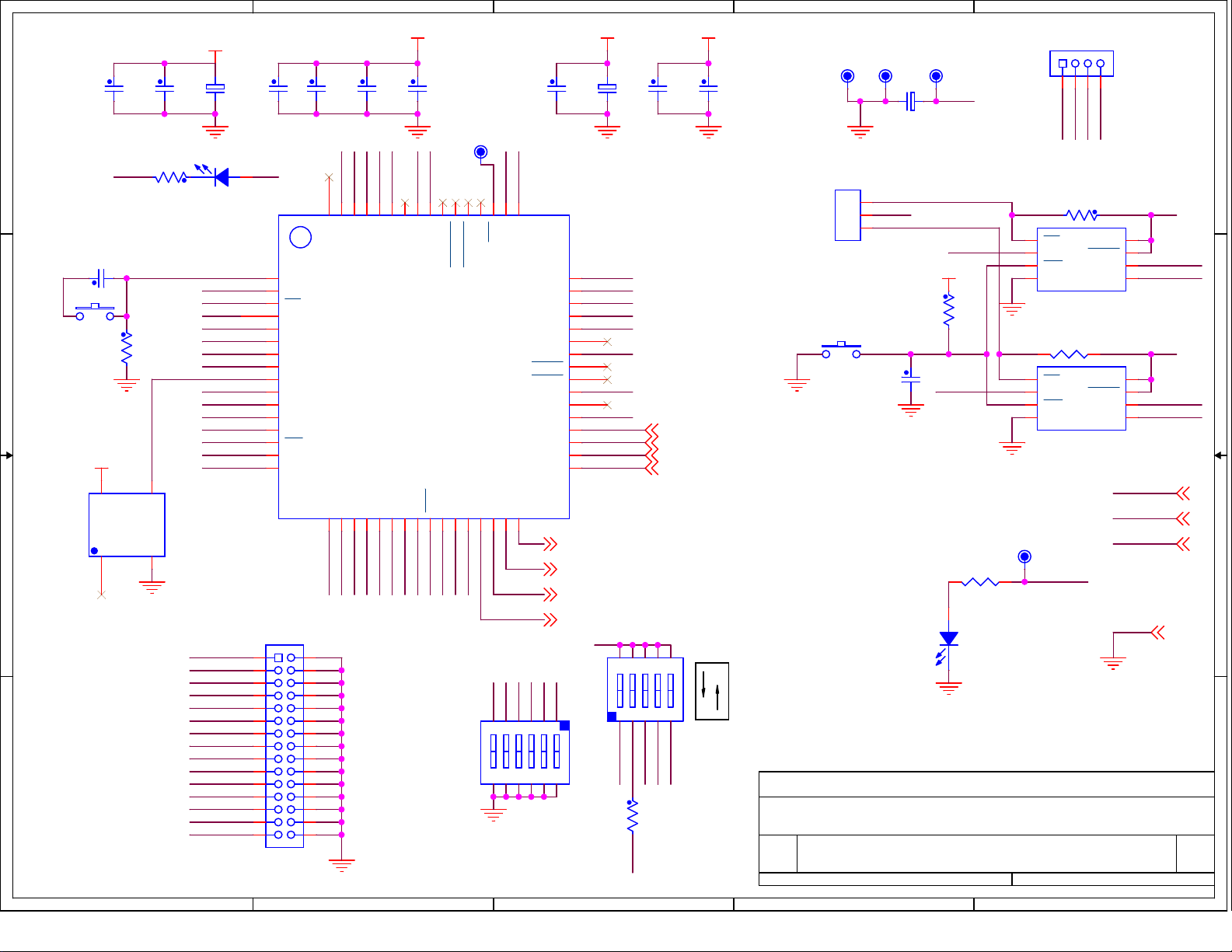This screenshot has width=1232, height=952.
Task: Select the 3-pin connector box left of upper right IC
Action: 848,215
